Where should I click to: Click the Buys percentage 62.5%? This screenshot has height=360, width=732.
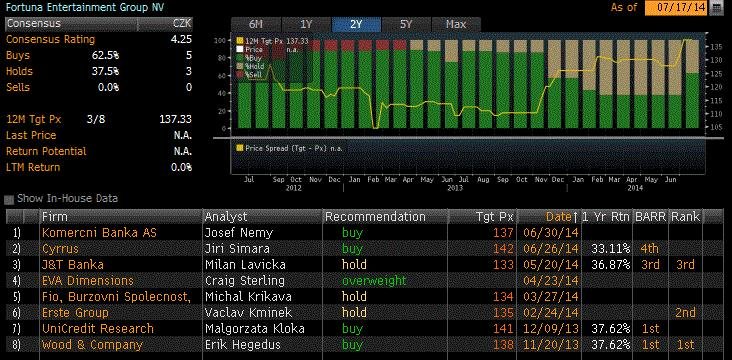pyautogui.click(x=106, y=56)
